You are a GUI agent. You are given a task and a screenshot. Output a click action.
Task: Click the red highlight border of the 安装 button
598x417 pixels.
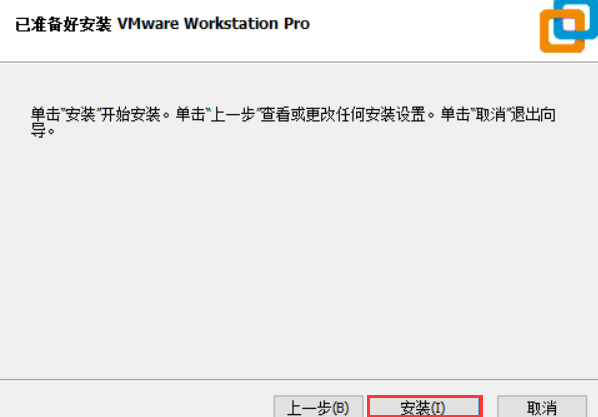[425, 397]
